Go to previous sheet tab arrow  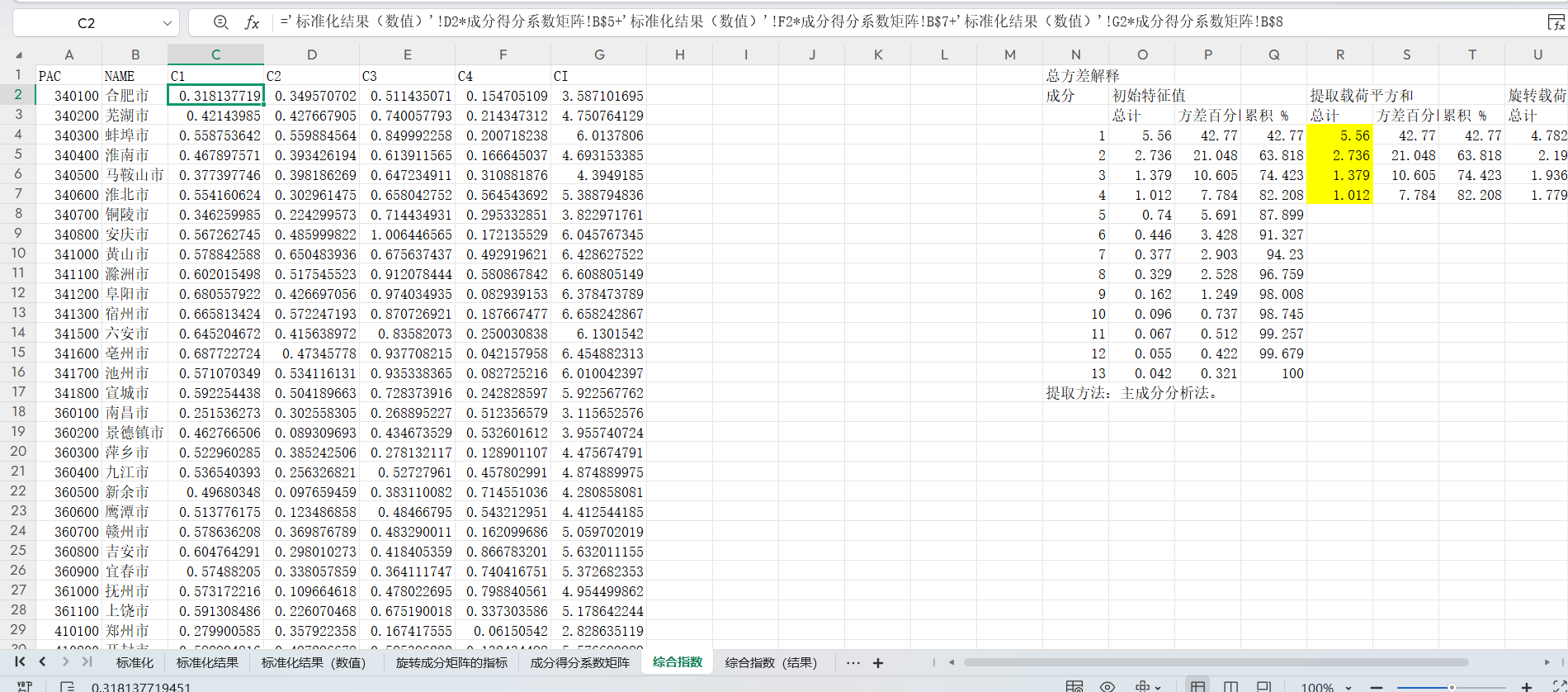[42, 661]
